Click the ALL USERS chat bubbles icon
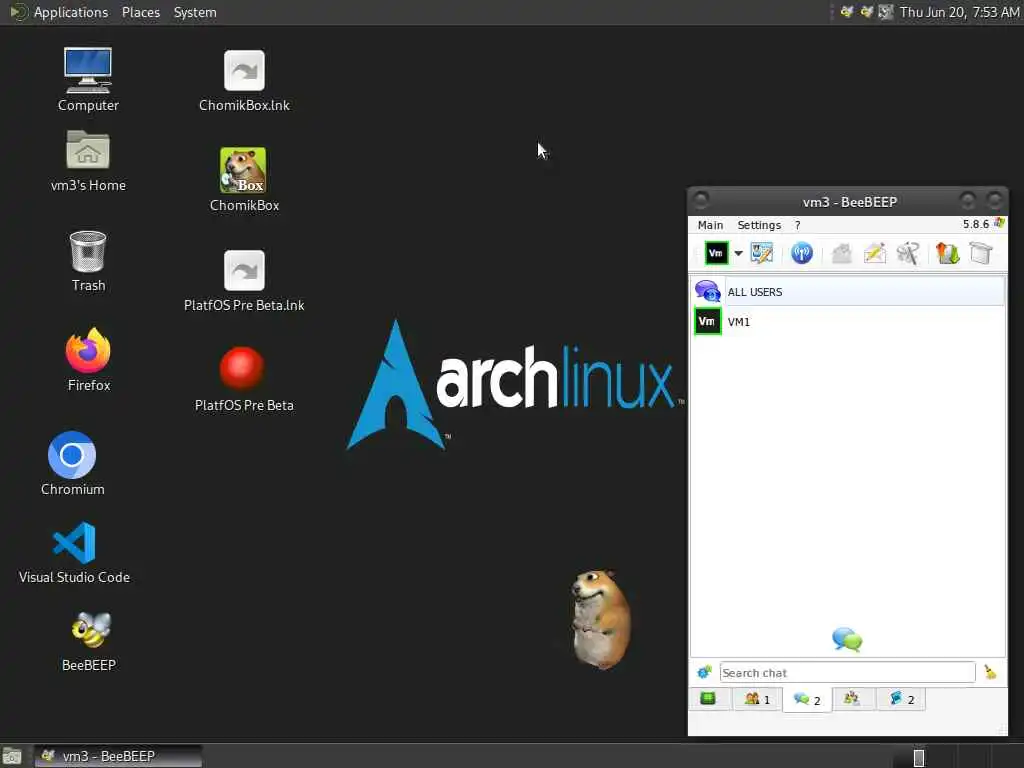 707,291
